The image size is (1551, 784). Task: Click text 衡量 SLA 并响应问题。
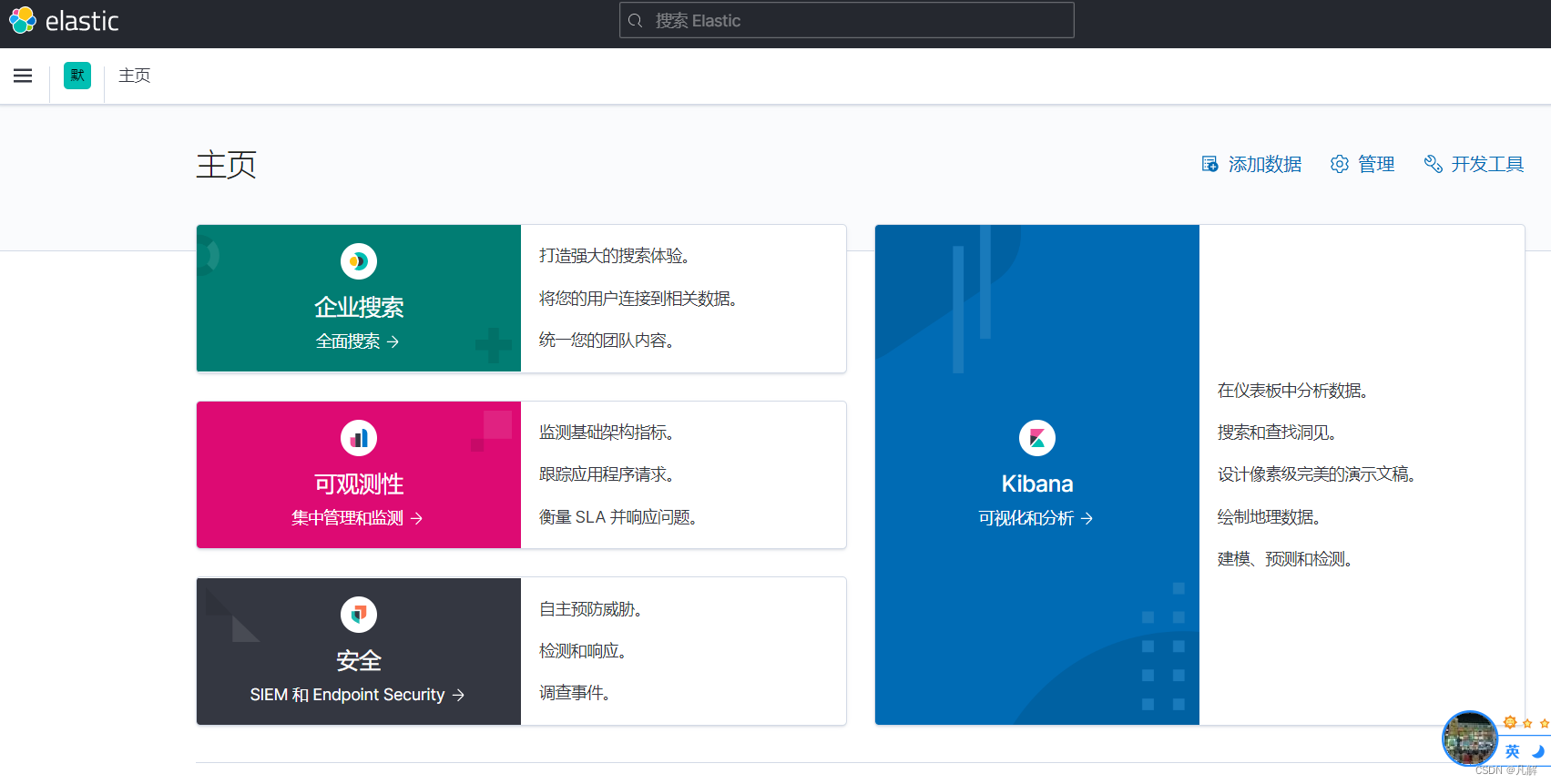(619, 517)
